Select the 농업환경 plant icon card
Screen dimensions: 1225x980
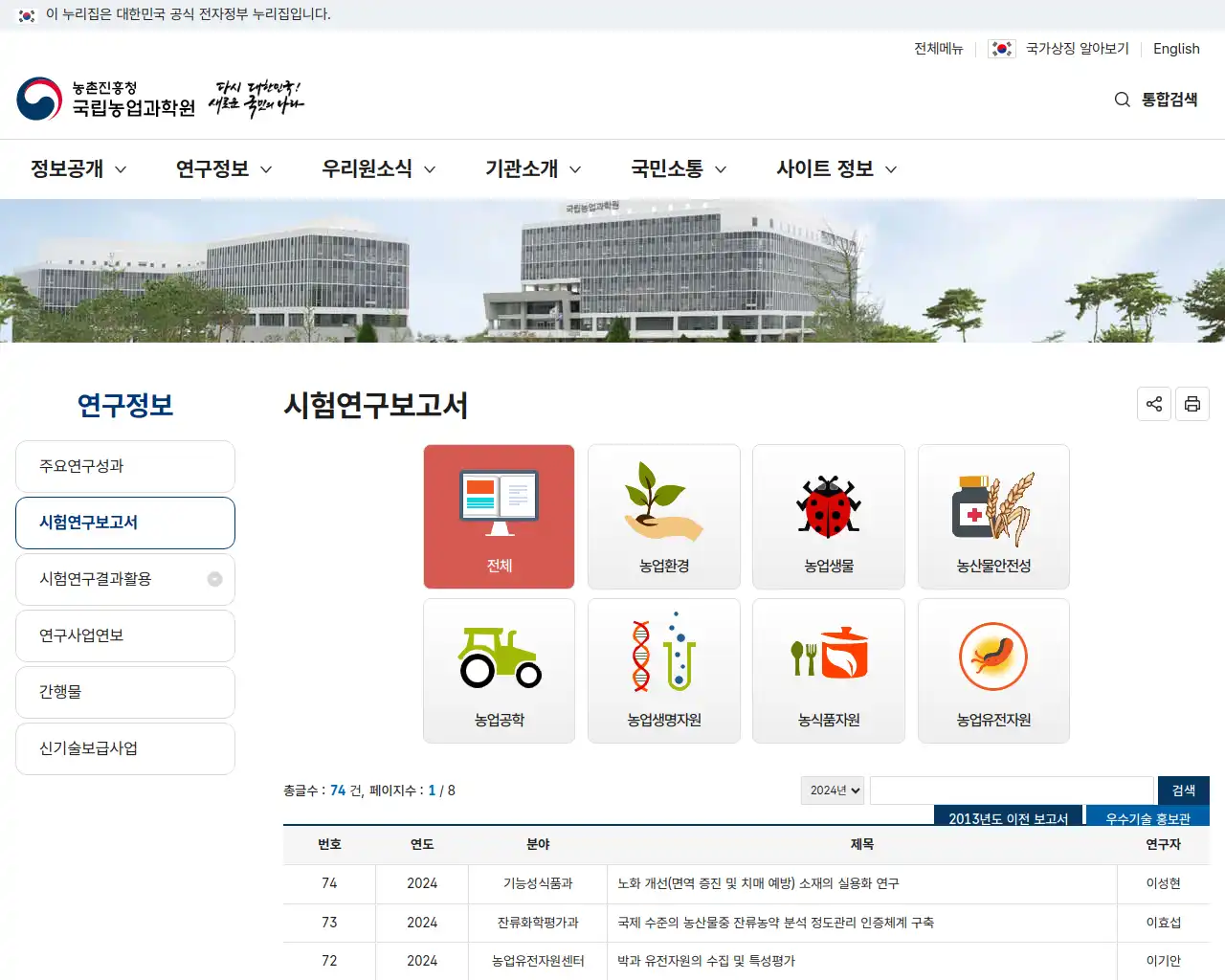664,517
